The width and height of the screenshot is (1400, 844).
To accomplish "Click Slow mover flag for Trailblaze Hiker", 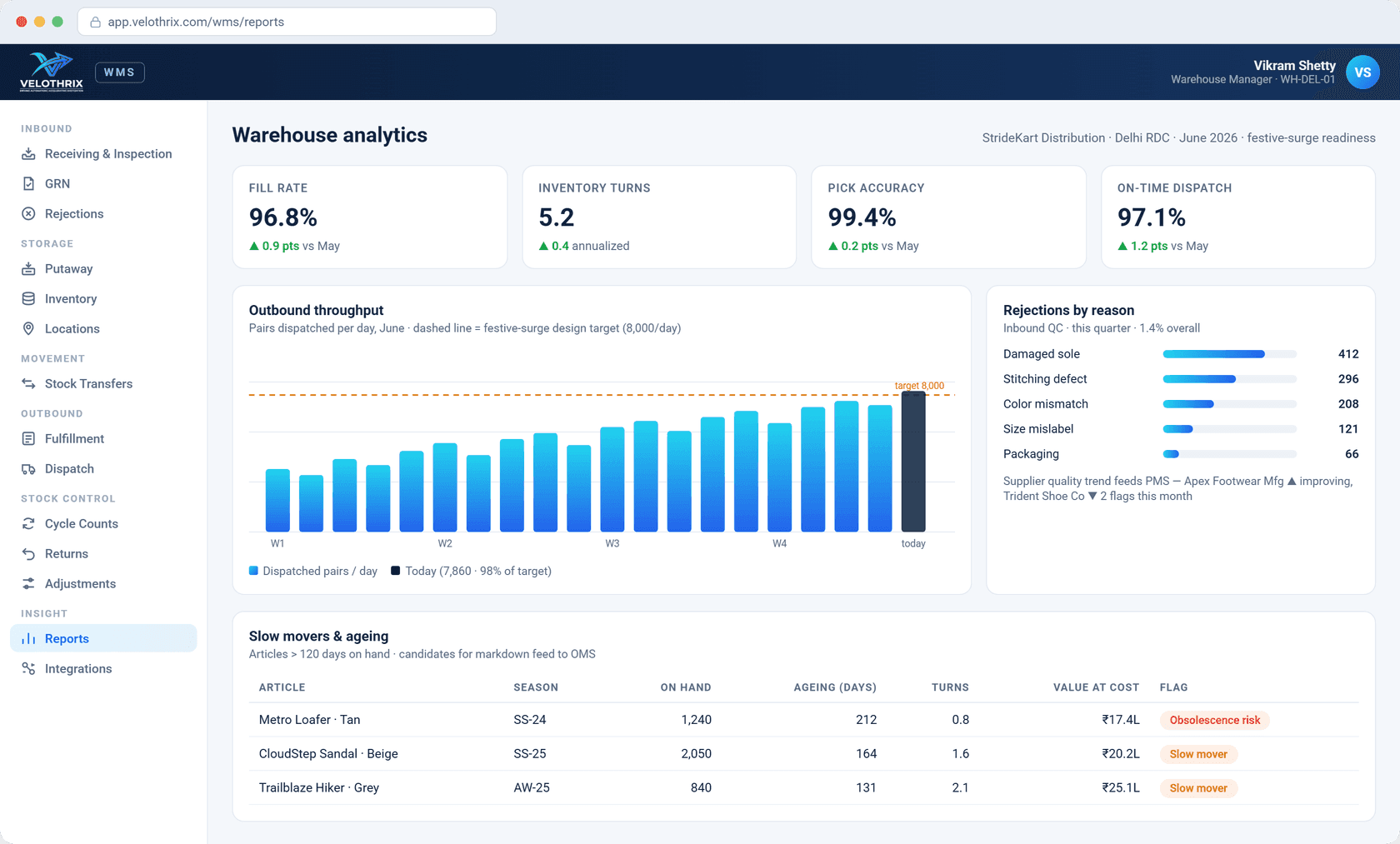I will point(1198,788).
